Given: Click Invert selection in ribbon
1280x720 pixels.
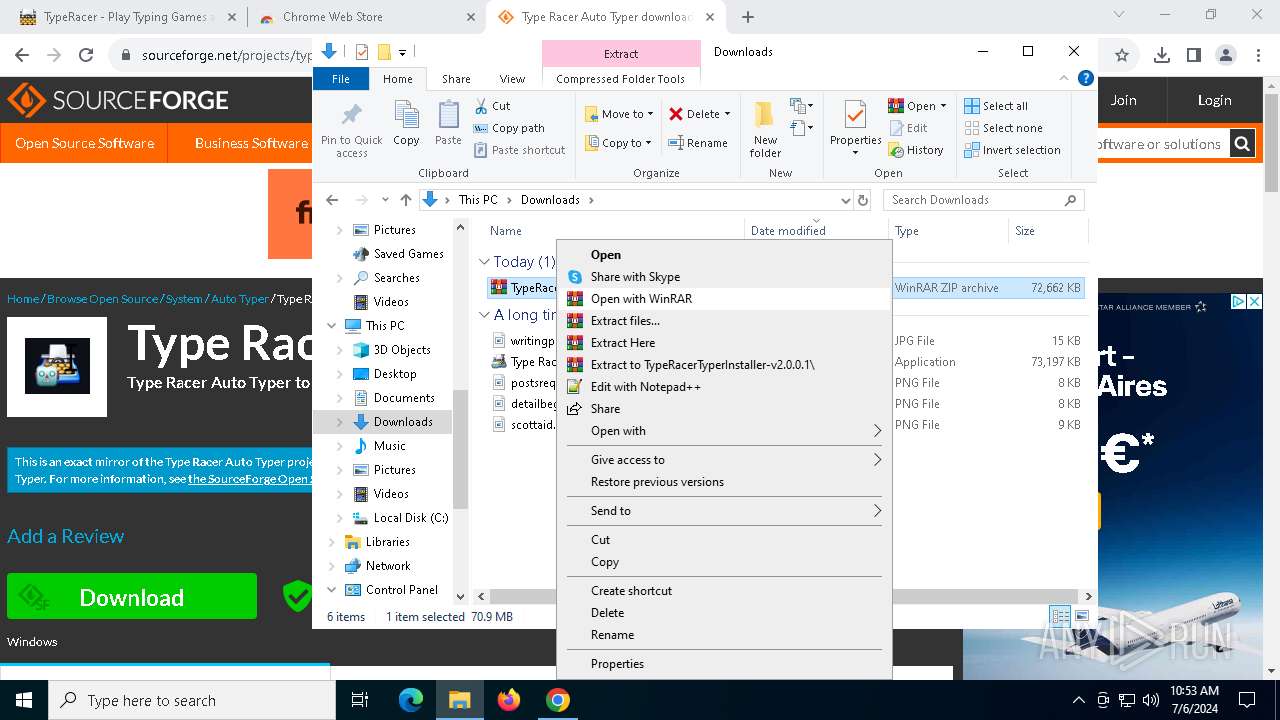Looking at the screenshot, I should 1012,150.
